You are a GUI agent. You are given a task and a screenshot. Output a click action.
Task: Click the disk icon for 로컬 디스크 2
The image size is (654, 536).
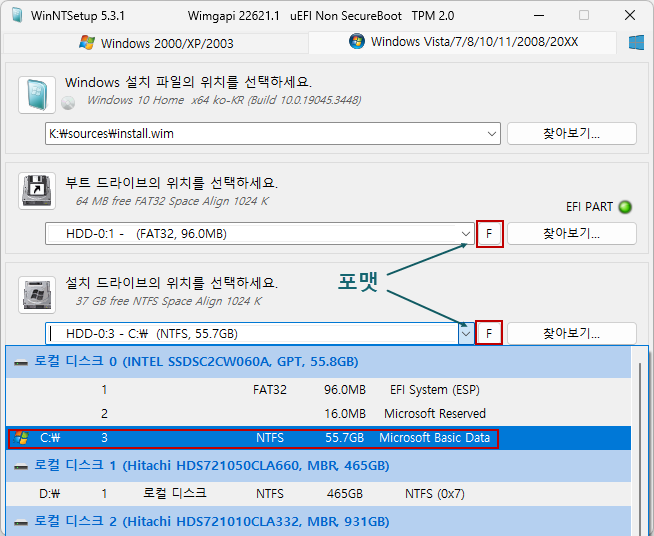click(x=20, y=522)
